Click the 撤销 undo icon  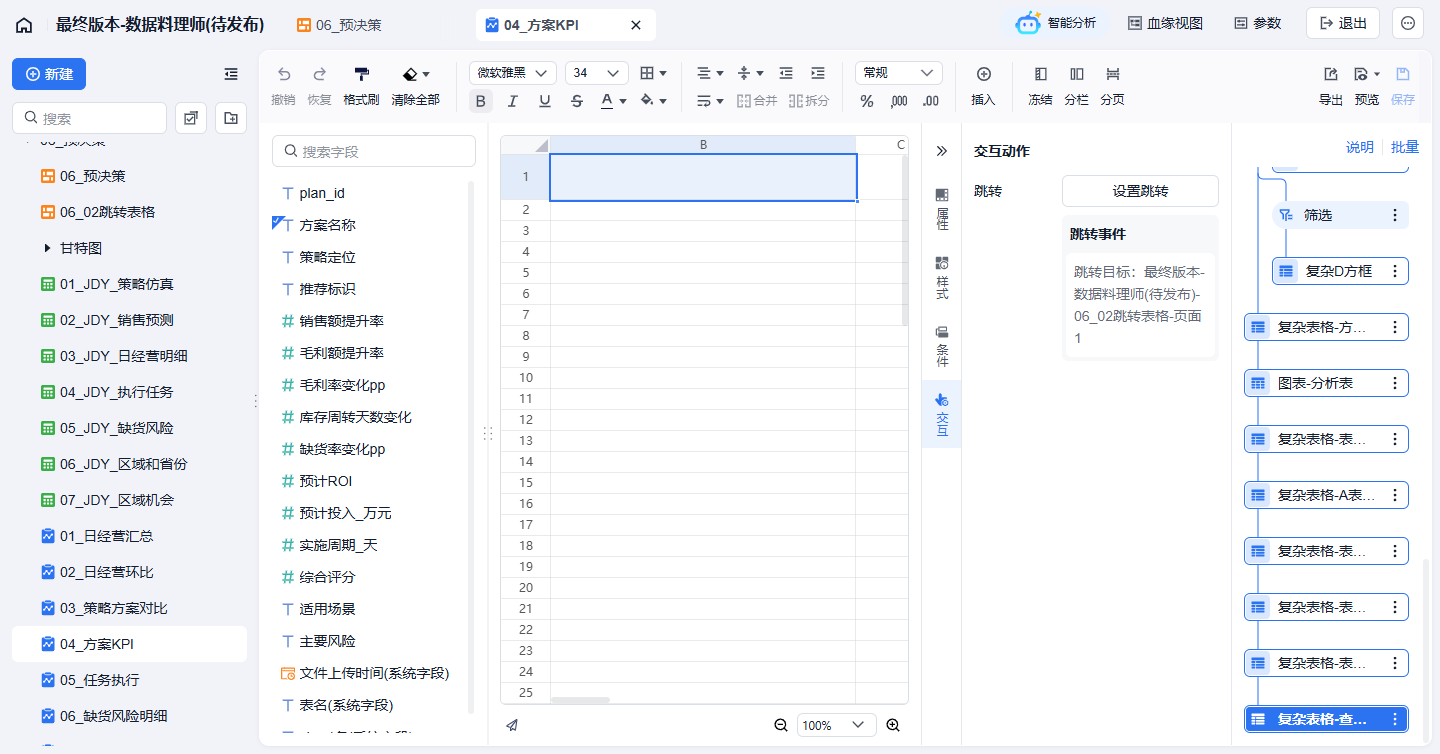[284, 74]
